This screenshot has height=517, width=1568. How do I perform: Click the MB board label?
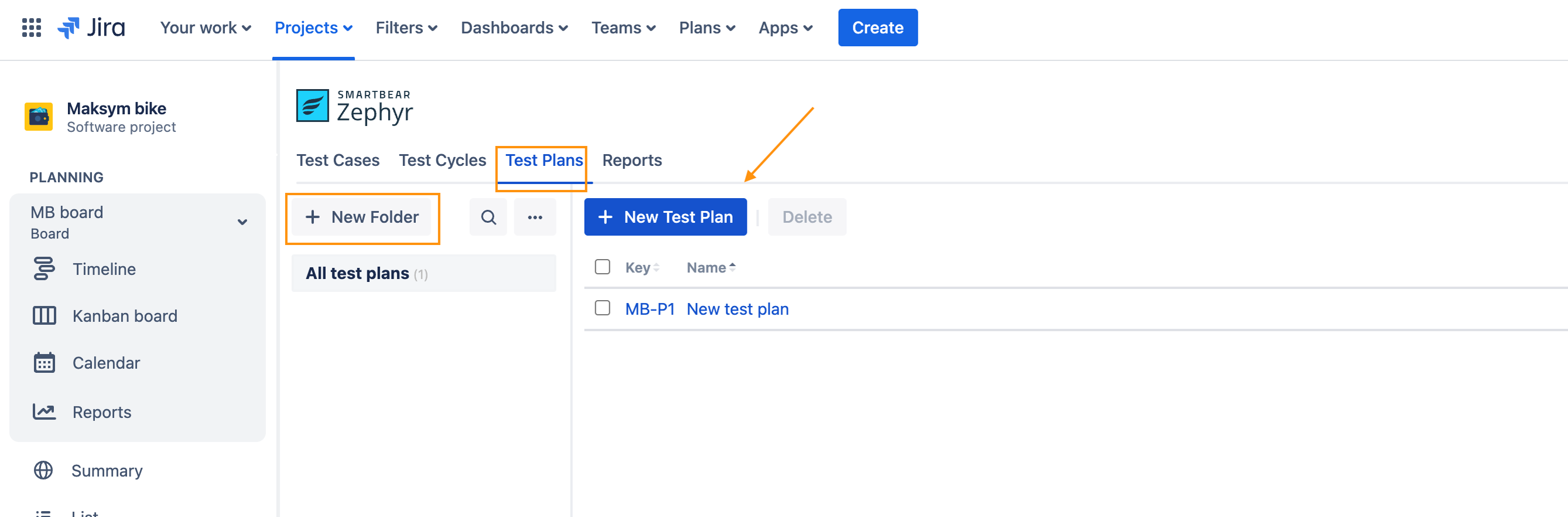coord(67,212)
